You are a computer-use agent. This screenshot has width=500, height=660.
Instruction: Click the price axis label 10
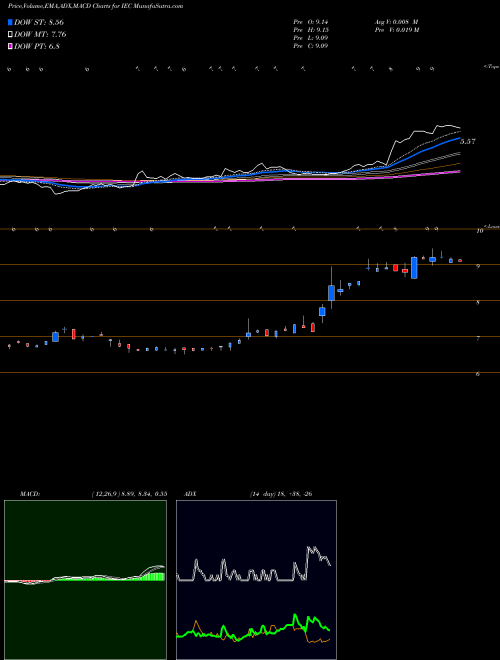click(479, 231)
